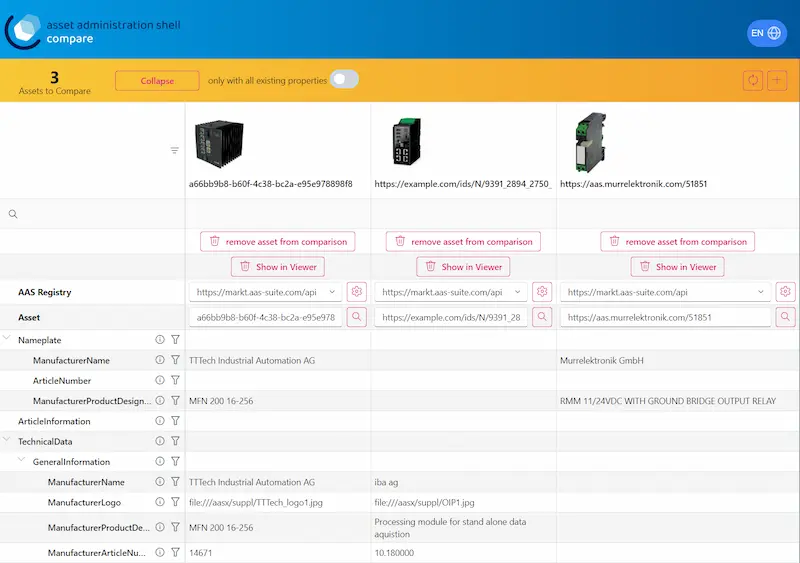Click the filter lines icon beside the first asset image

tap(174, 150)
